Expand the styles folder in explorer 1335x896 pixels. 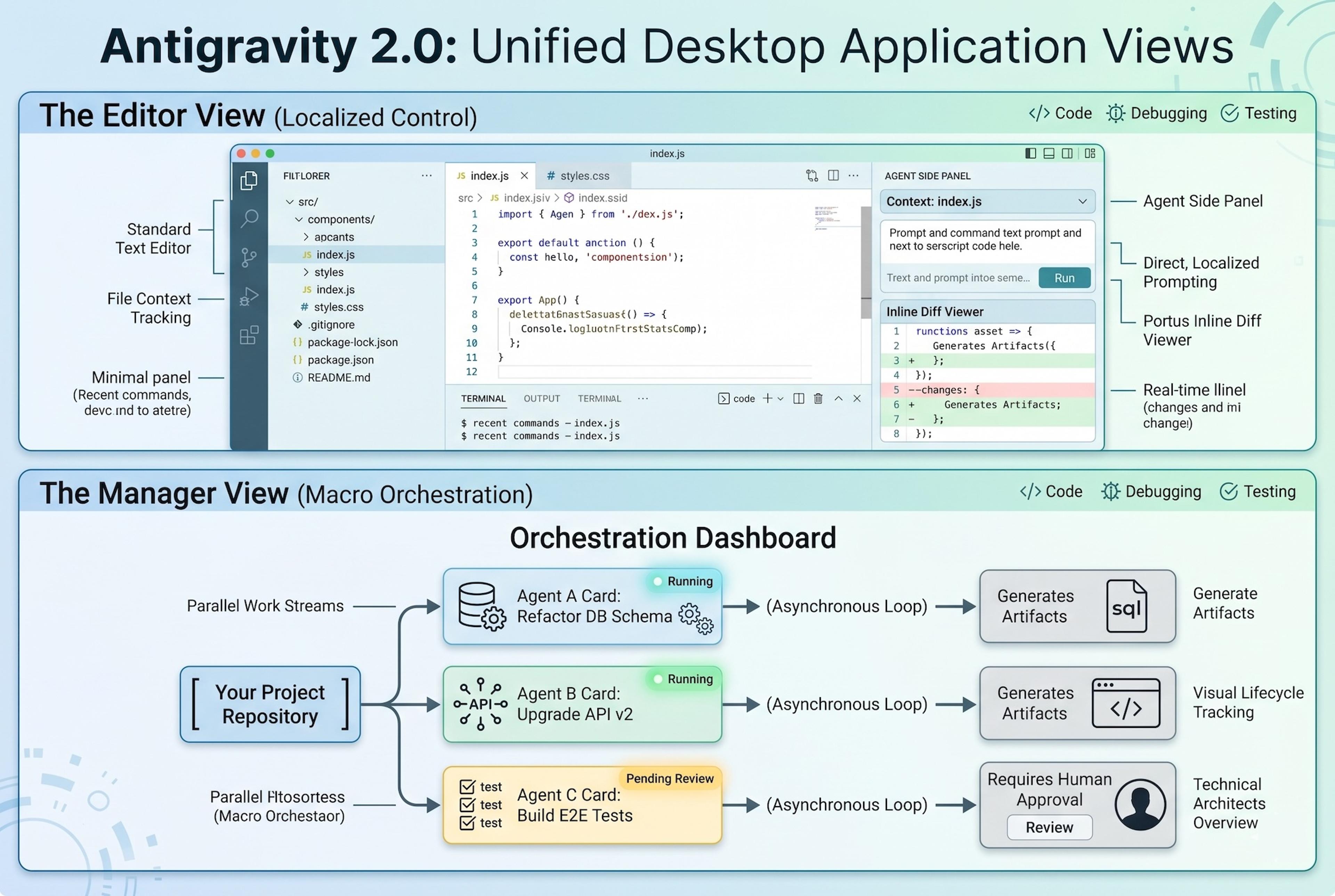click(x=306, y=272)
